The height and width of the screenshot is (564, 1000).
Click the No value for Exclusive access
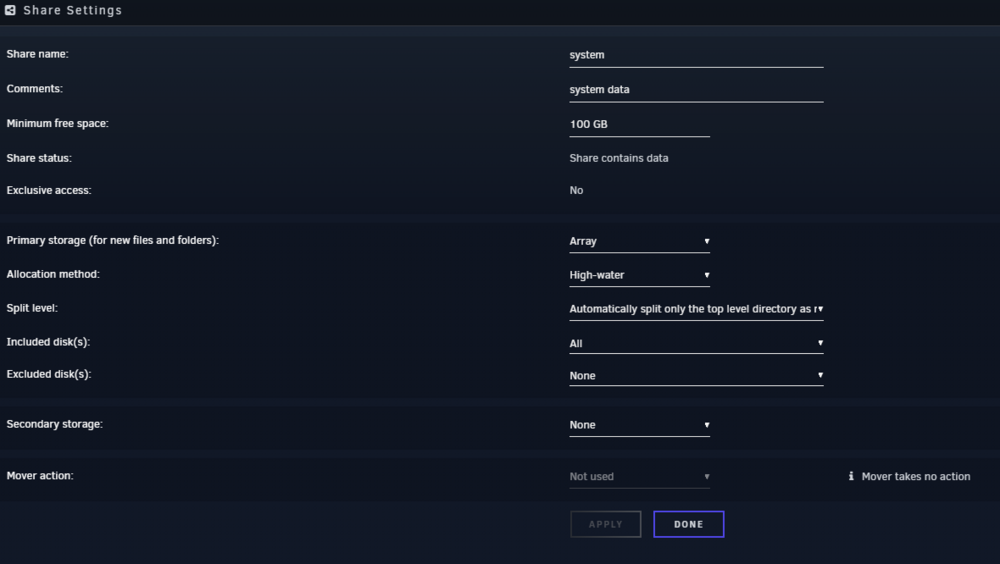coord(576,190)
